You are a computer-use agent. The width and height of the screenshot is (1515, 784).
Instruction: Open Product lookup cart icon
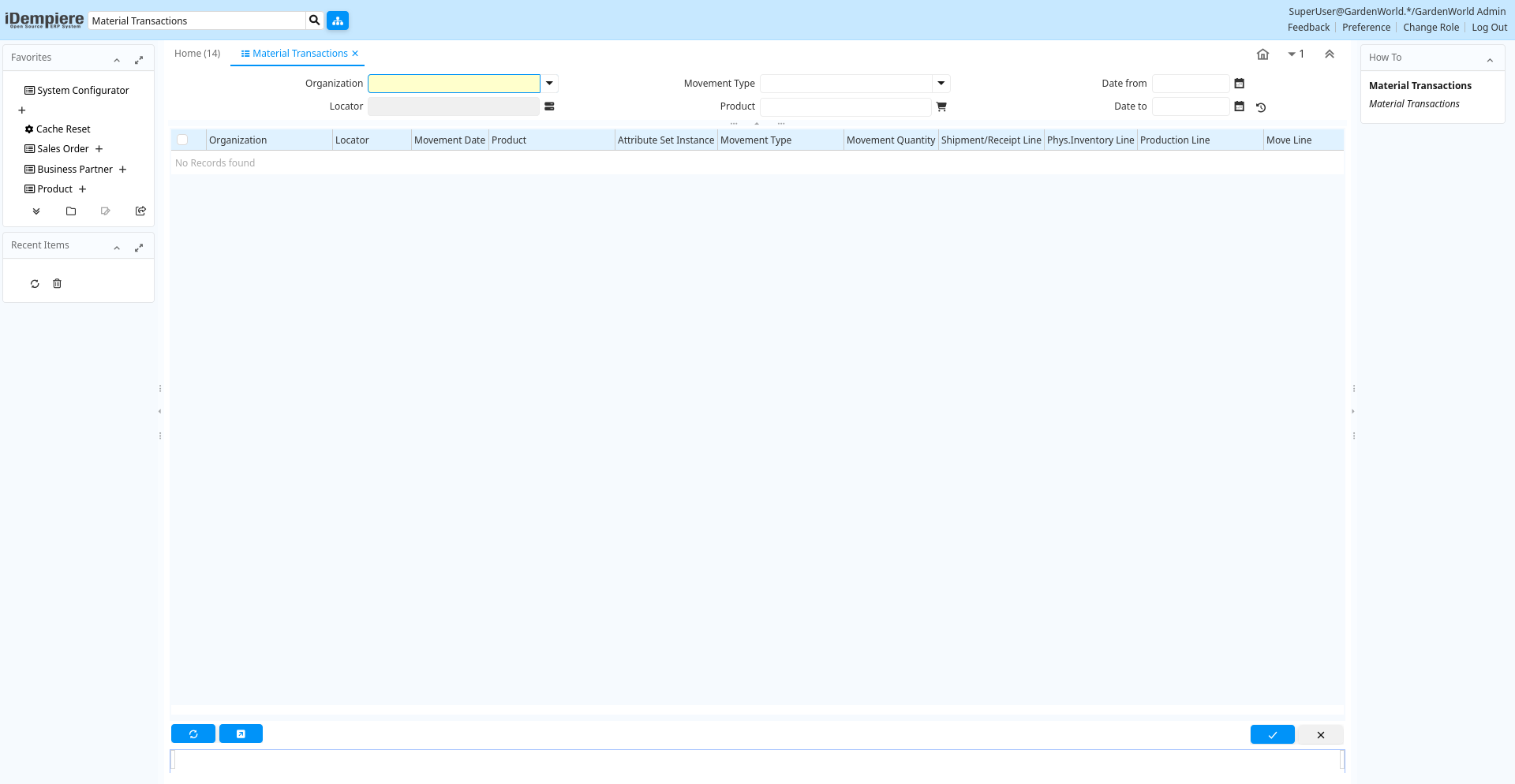point(941,106)
